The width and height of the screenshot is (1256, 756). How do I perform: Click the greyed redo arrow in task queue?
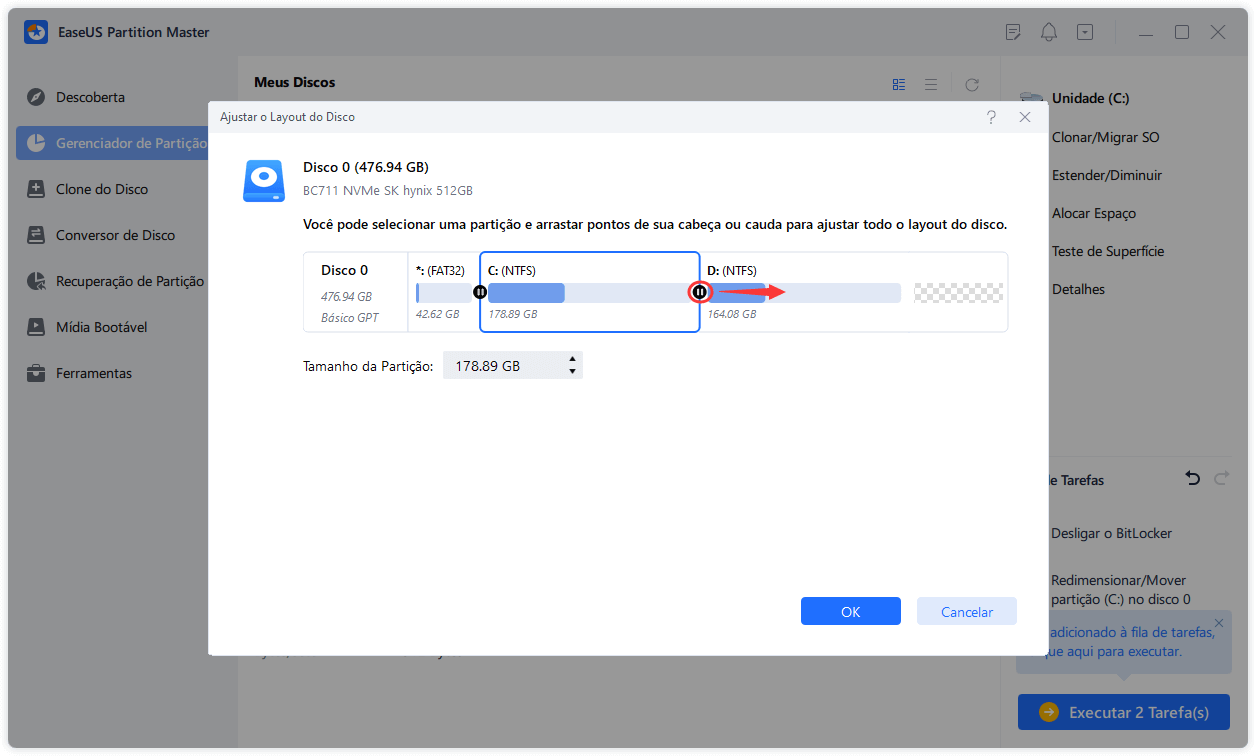[1221, 479]
